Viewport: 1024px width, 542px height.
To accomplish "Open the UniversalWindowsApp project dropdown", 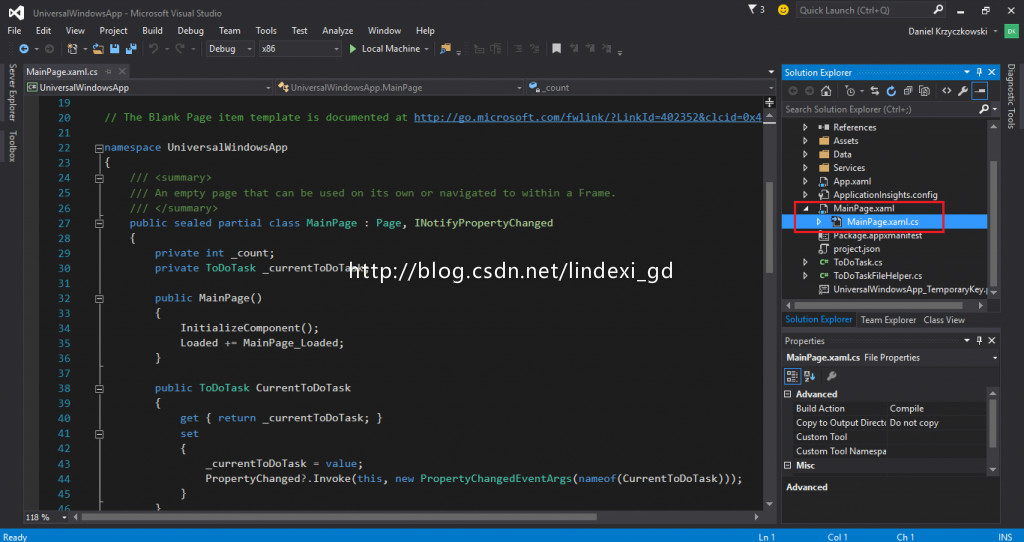I will click(268, 88).
